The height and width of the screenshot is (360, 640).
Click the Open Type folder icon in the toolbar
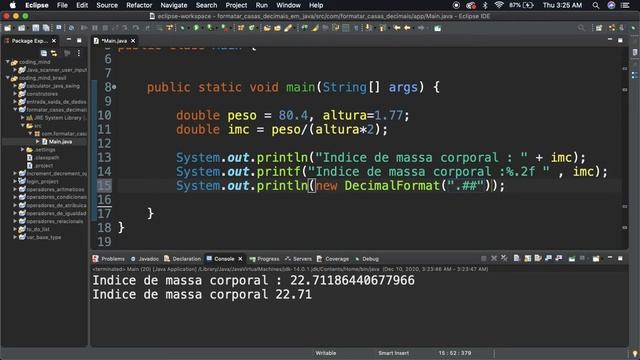(x=267, y=28)
